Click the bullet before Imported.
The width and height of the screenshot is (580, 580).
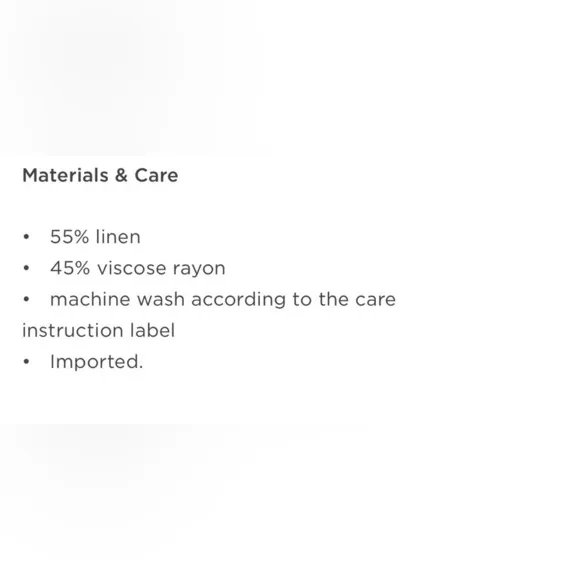[26, 361]
